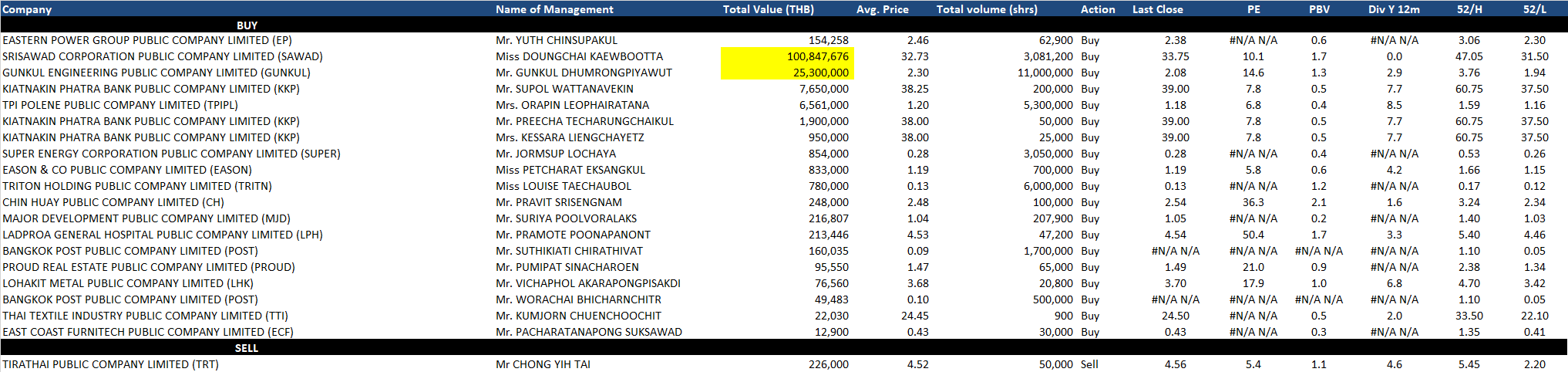Click the Avg. Price column header
The image size is (1568, 372).
(882, 9)
